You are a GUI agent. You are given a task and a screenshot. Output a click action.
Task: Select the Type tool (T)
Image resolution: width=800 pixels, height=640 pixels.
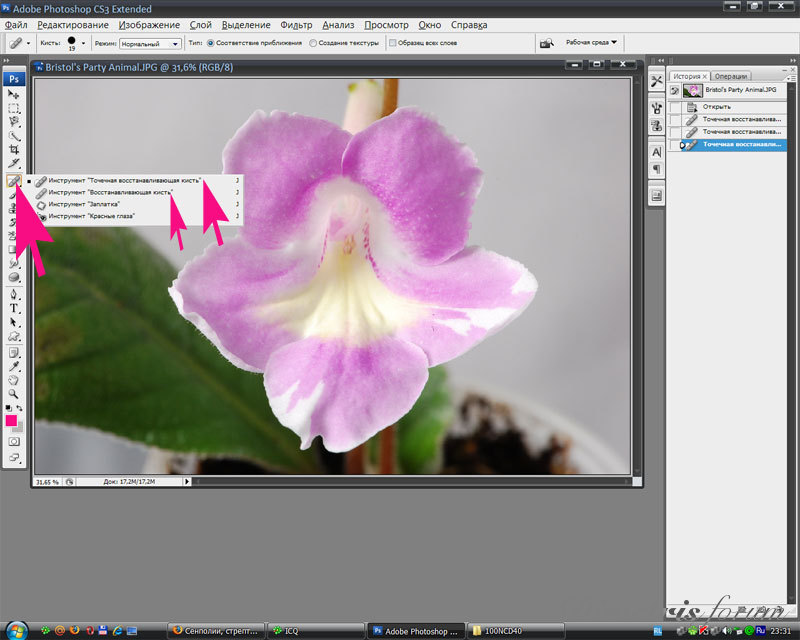tap(14, 309)
